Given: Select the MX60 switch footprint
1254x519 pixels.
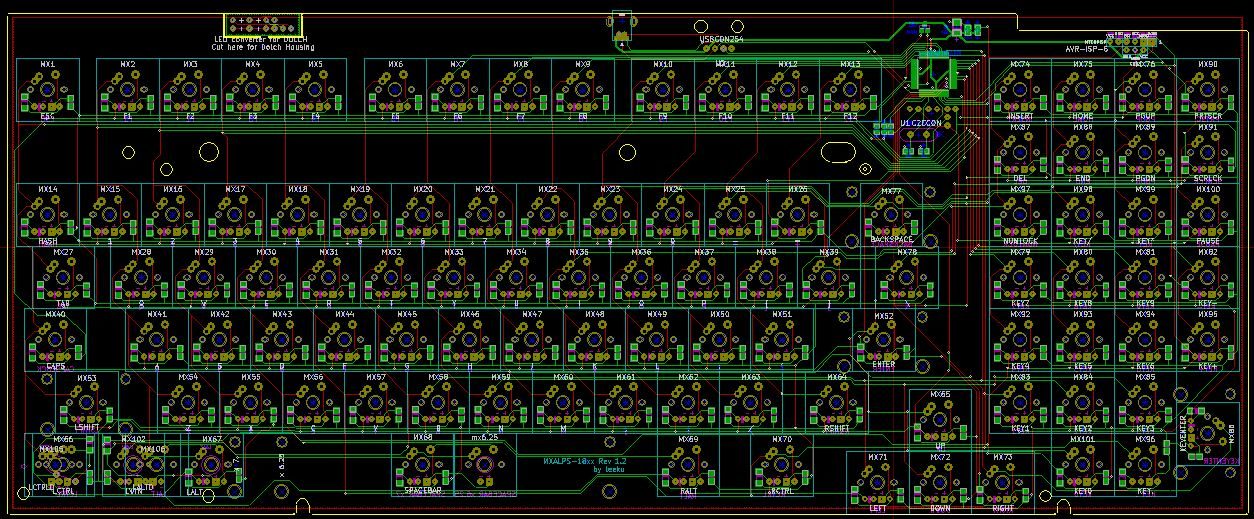Looking at the screenshot, I should click(x=563, y=403).
